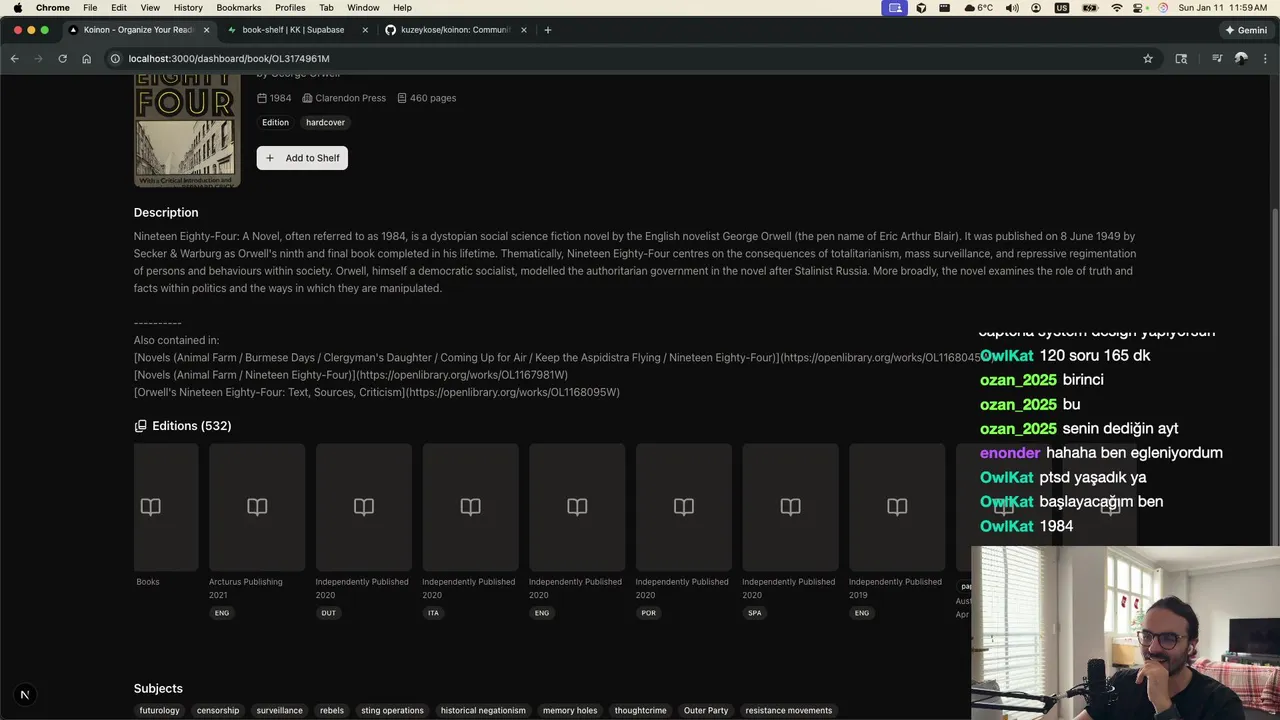Open the Apple menu

click(17, 8)
